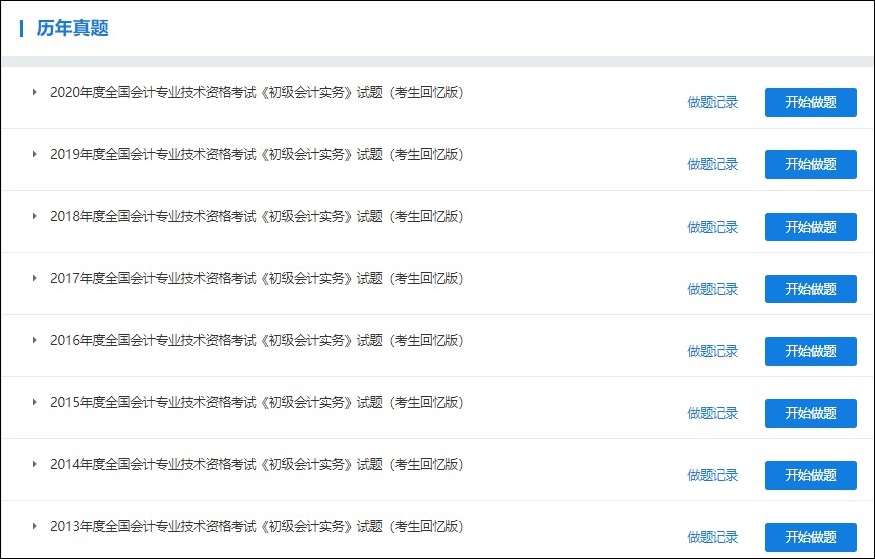
Task: Expand the 2015年度 exam row arrow
Action: [x=35, y=402]
